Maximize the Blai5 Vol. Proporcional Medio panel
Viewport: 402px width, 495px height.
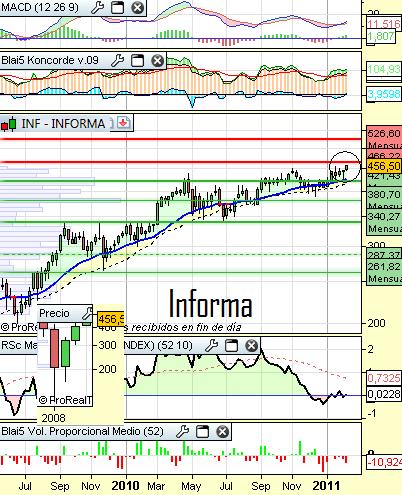pos(202,432)
